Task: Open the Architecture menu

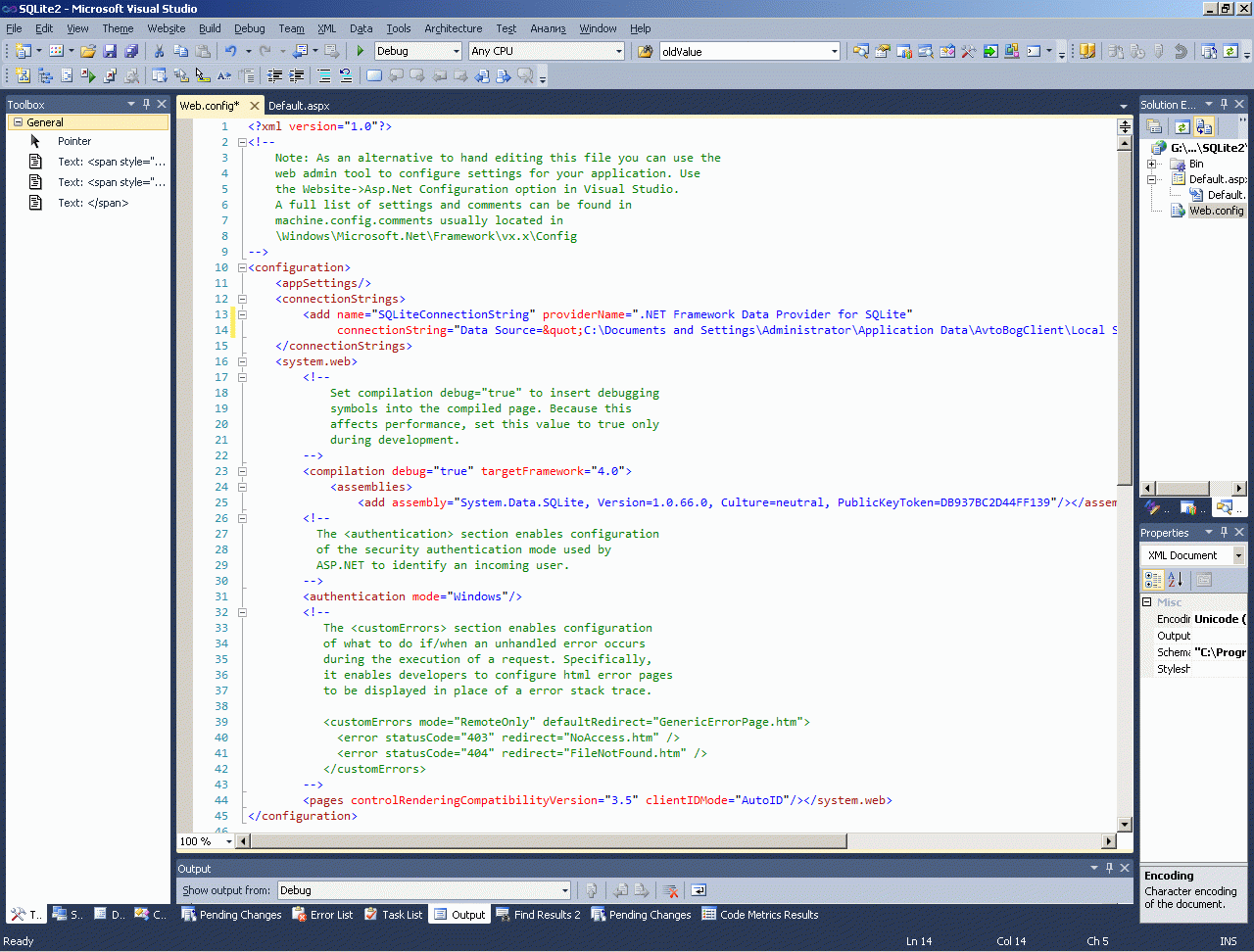Action: pos(454,28)
